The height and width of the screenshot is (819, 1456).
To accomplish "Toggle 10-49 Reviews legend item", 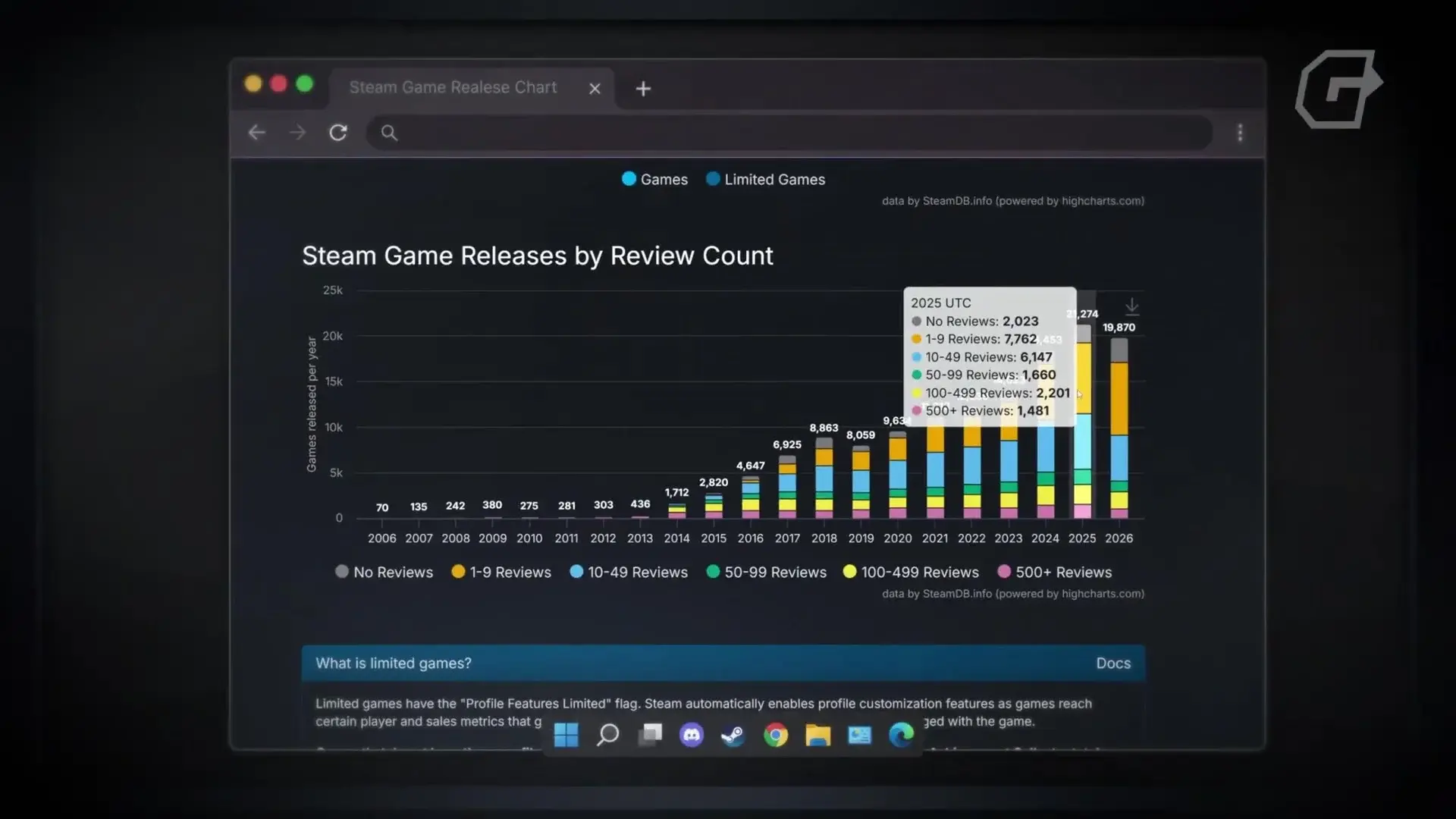I will (629, 572).
